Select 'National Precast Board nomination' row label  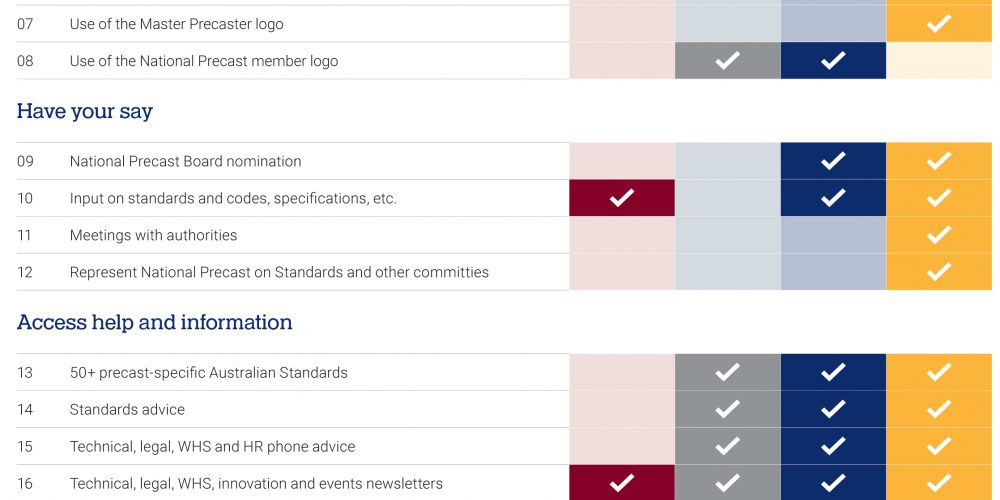pos(186,161)
